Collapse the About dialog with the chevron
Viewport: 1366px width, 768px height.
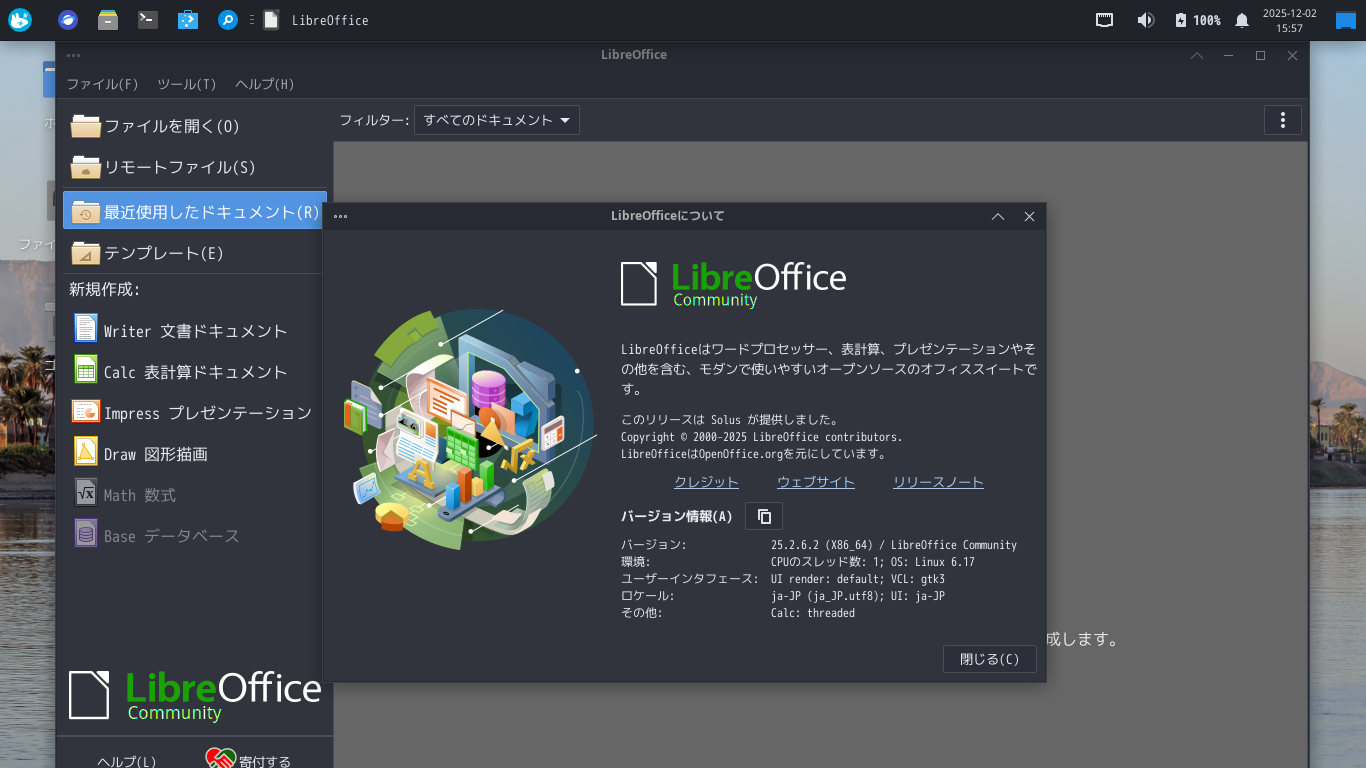click(997, 215)
